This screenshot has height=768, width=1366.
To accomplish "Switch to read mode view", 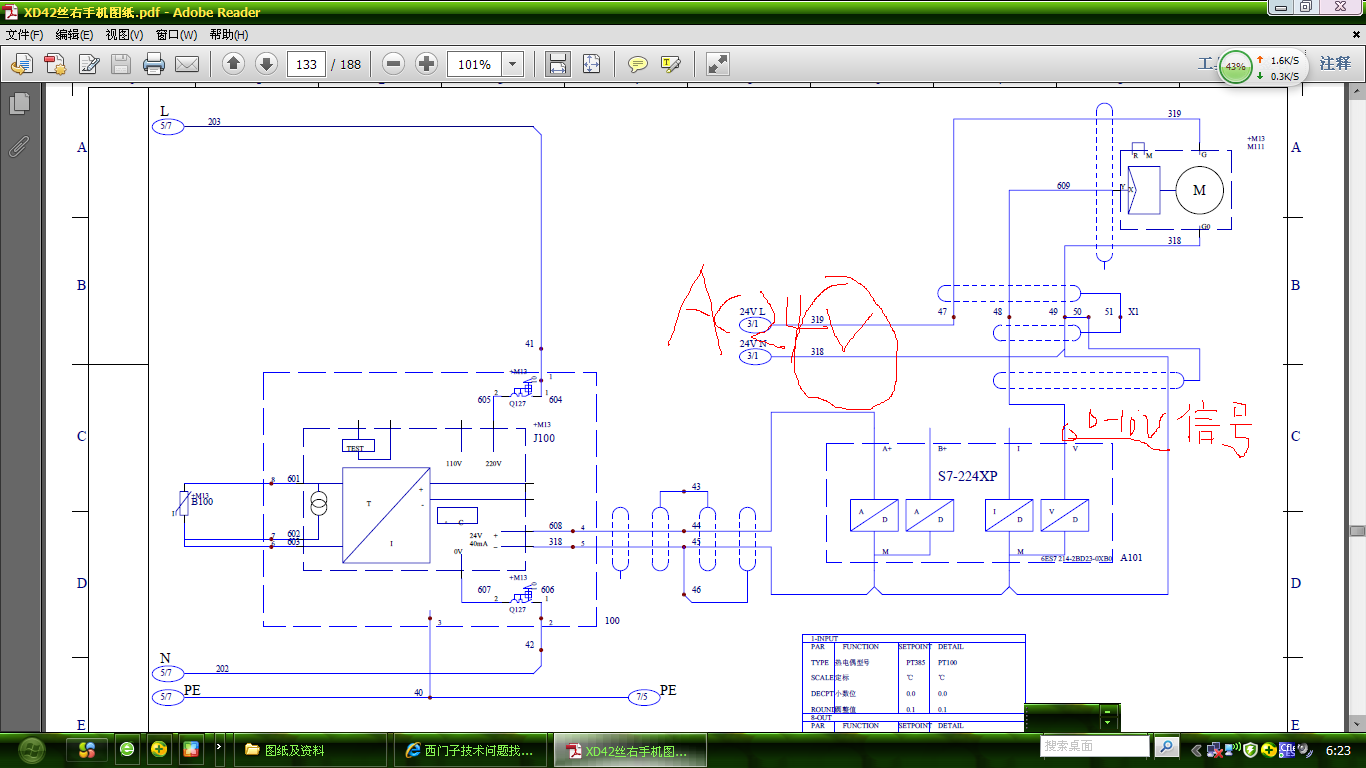I will point(718,64).
